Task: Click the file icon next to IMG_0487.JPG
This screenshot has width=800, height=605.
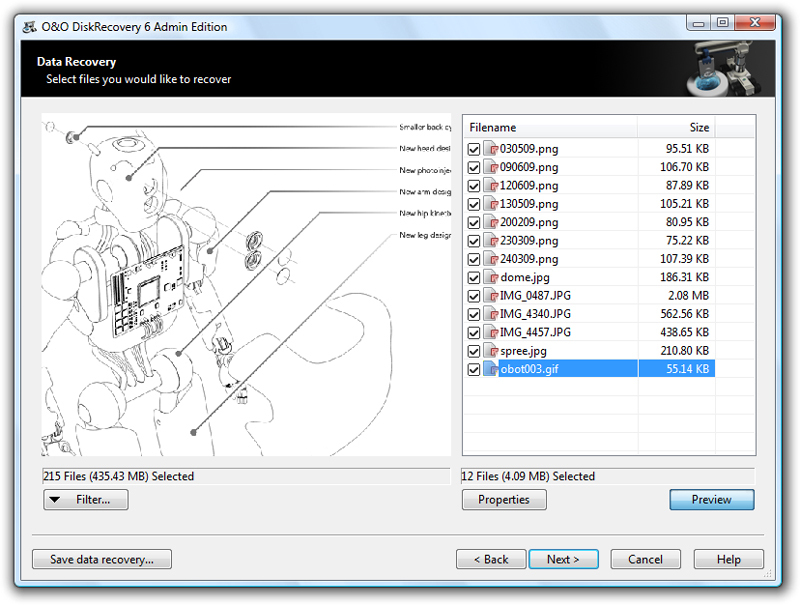Action: point(491,296)
